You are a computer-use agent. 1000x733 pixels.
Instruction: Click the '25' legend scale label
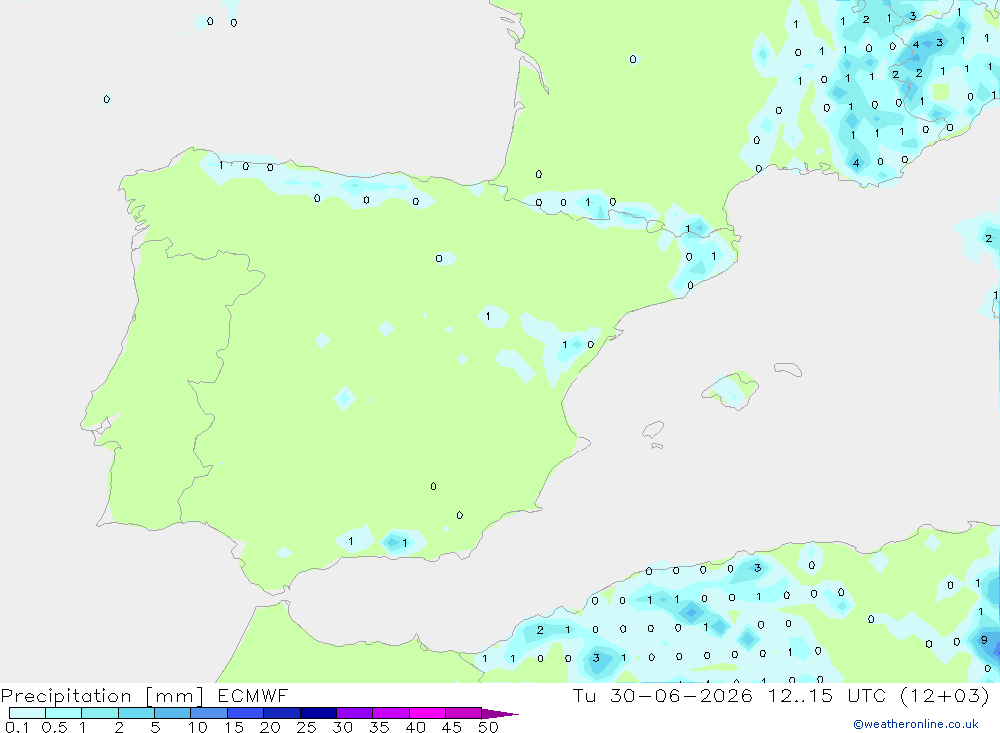[306, 727]
